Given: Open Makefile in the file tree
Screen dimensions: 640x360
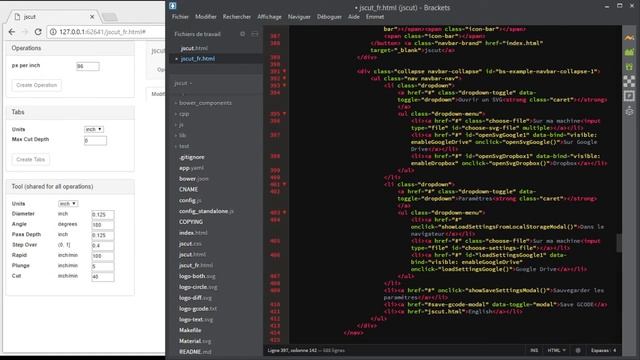Looking at the screenshot, I should click(190, 330).
